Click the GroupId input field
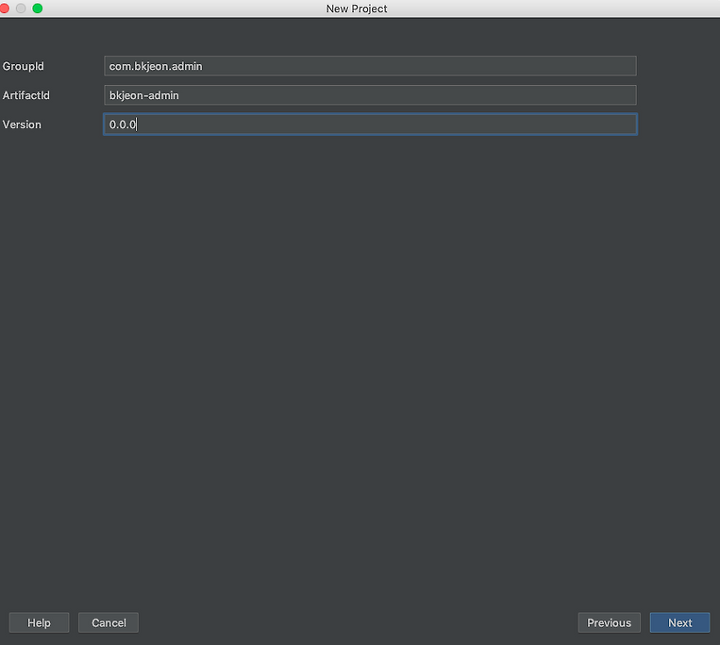 point(370,66)
